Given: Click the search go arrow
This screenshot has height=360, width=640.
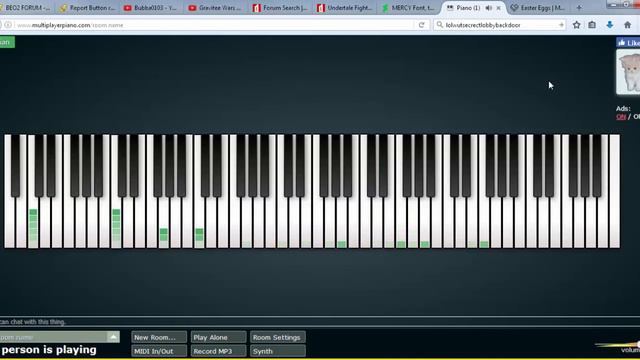Looking at the screenshot, I should tap(561, 25).
